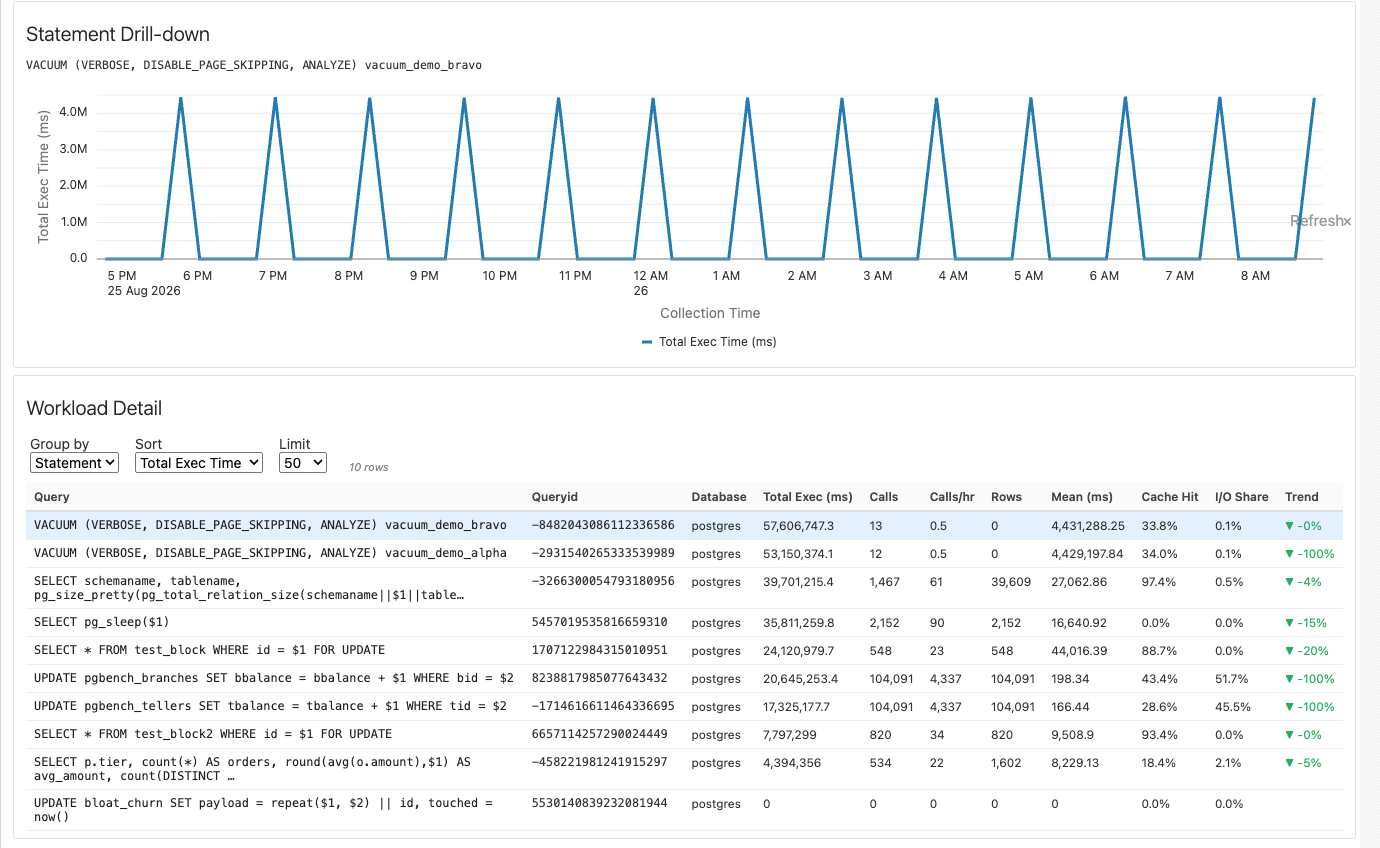Sort by the Queryid column header
This screenshot has width=1380, height=848.
point(555,497)
